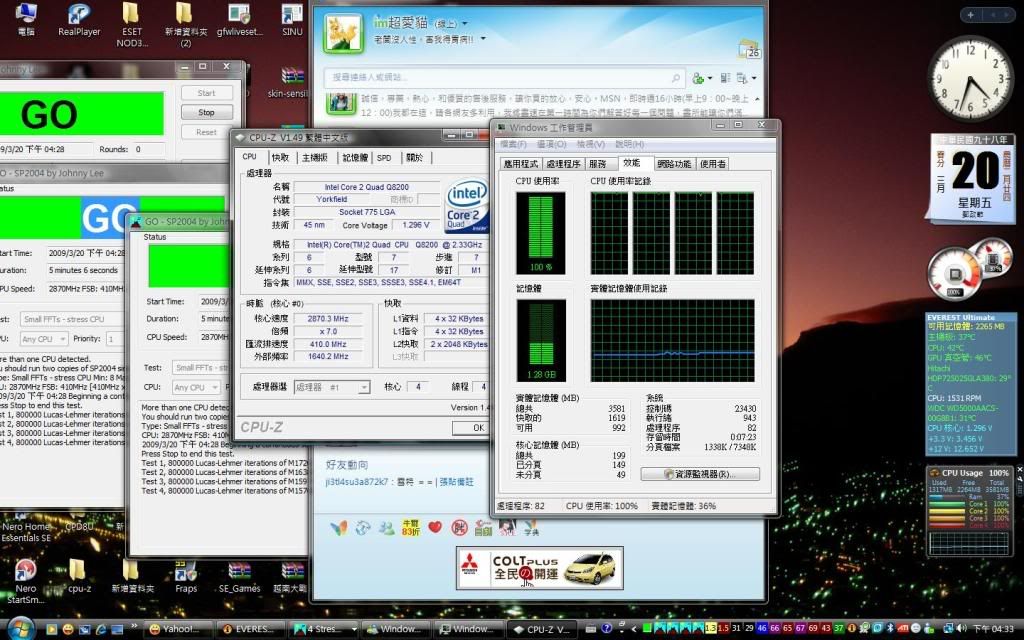The height and width of the screenshot is (640, 1024).
Task: Open the Fraps desktop shortcut
Action: pos(185,577)
